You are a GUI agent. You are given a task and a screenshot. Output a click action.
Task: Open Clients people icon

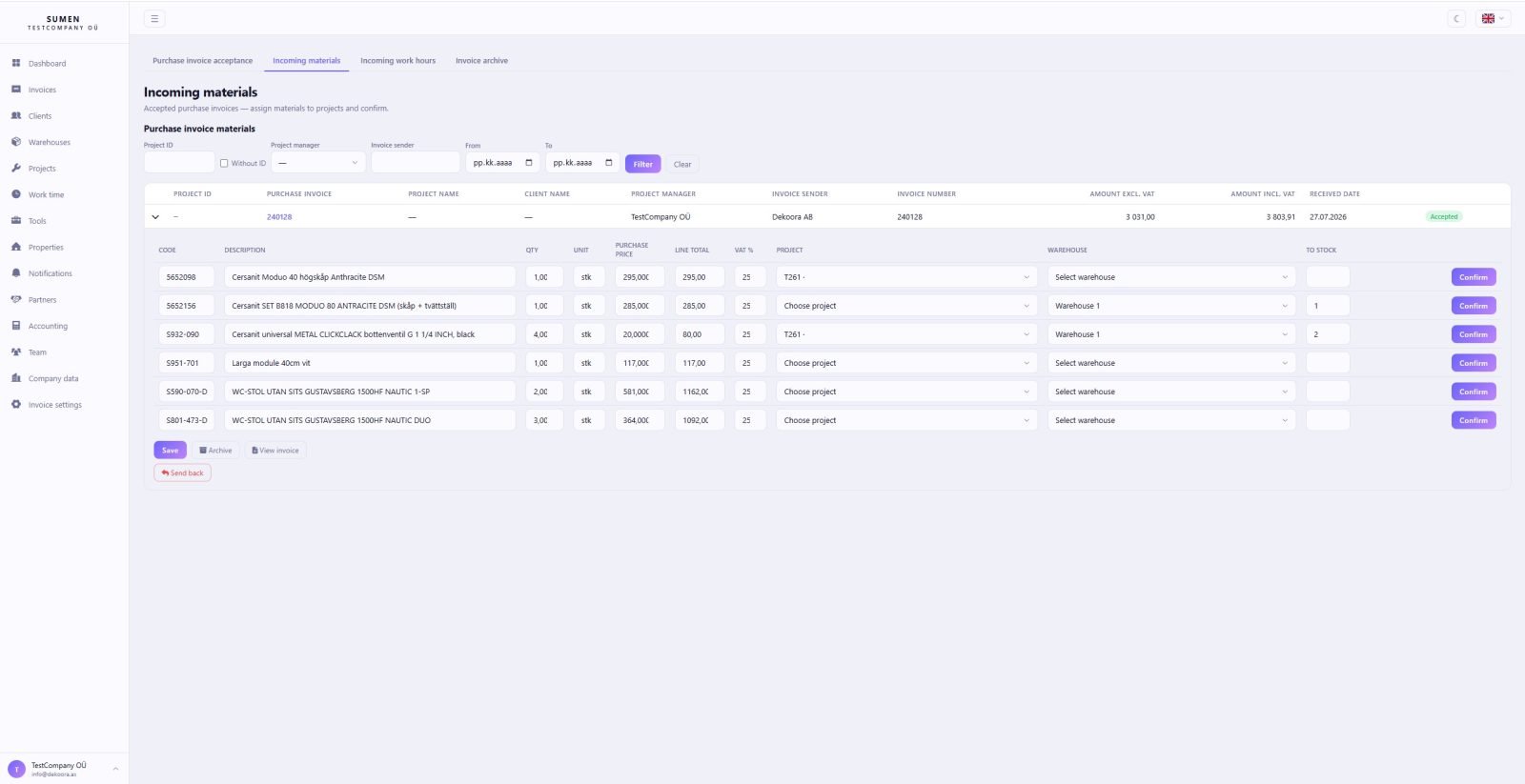(x=16, y=115)
